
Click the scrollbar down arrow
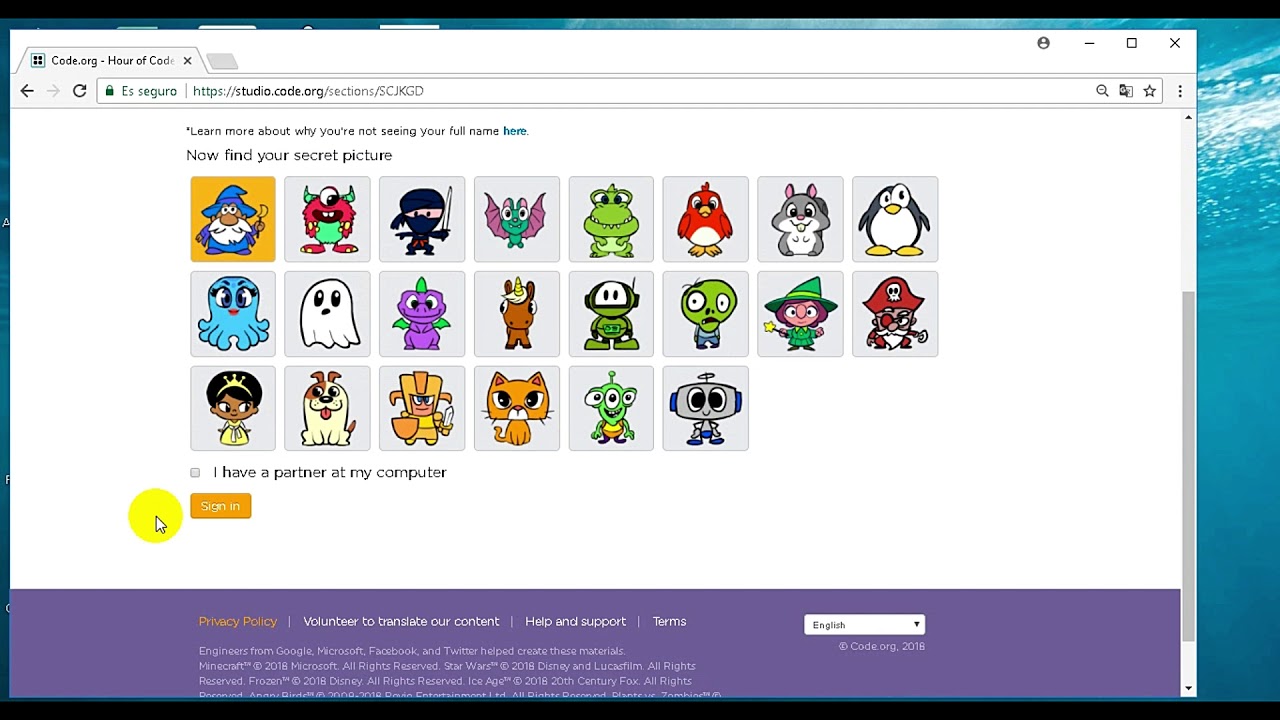(1188, 688)
